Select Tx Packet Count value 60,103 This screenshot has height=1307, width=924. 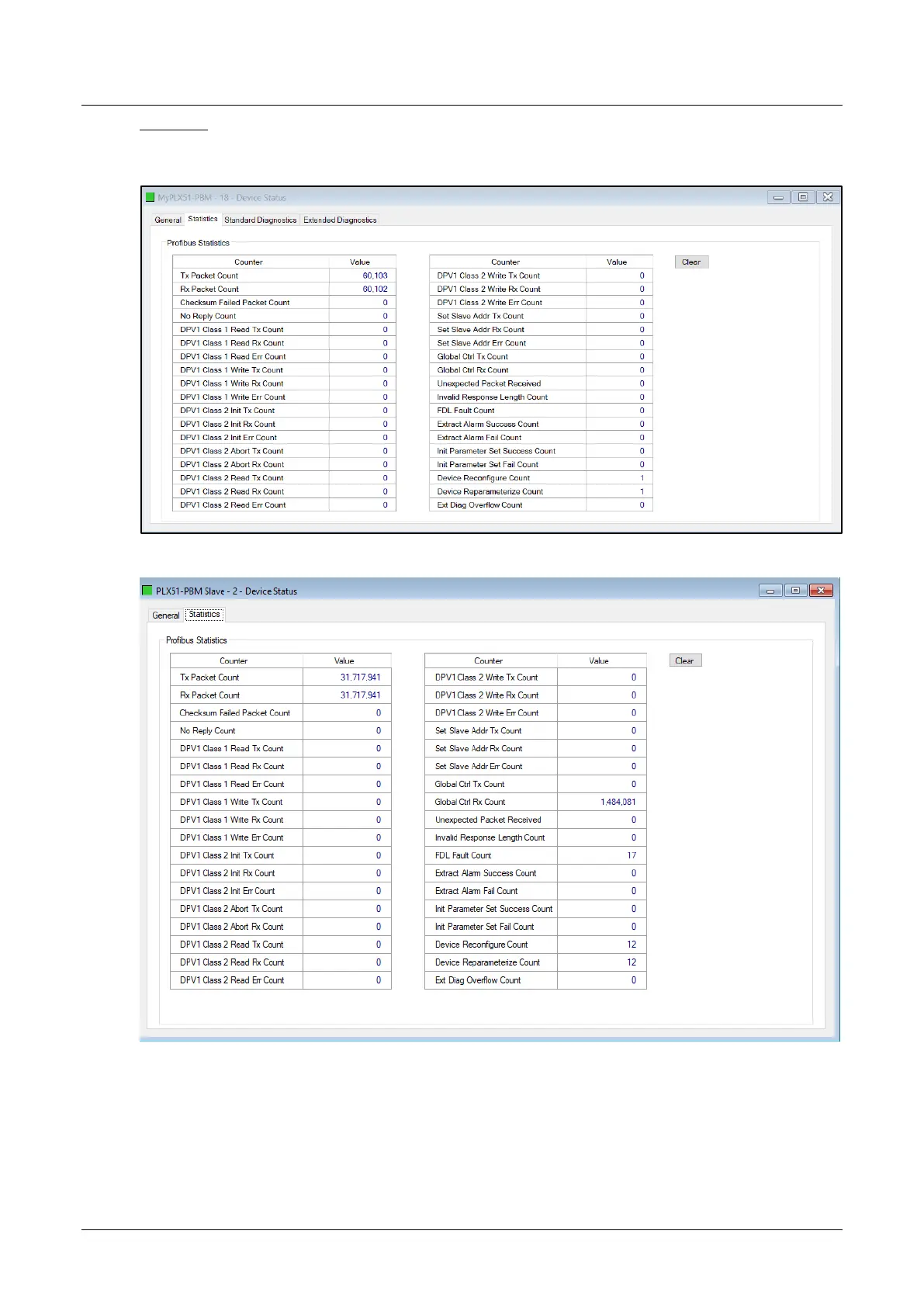click(x=375, y=276)
